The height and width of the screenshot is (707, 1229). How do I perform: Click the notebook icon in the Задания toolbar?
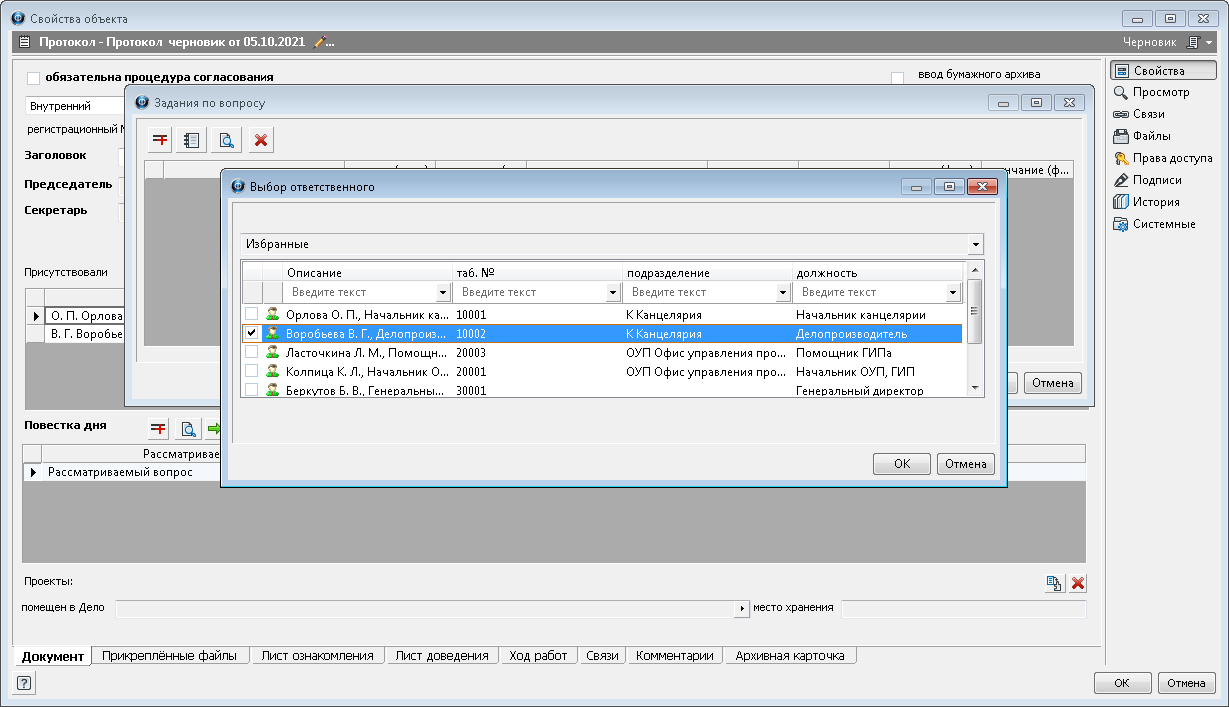193,140
